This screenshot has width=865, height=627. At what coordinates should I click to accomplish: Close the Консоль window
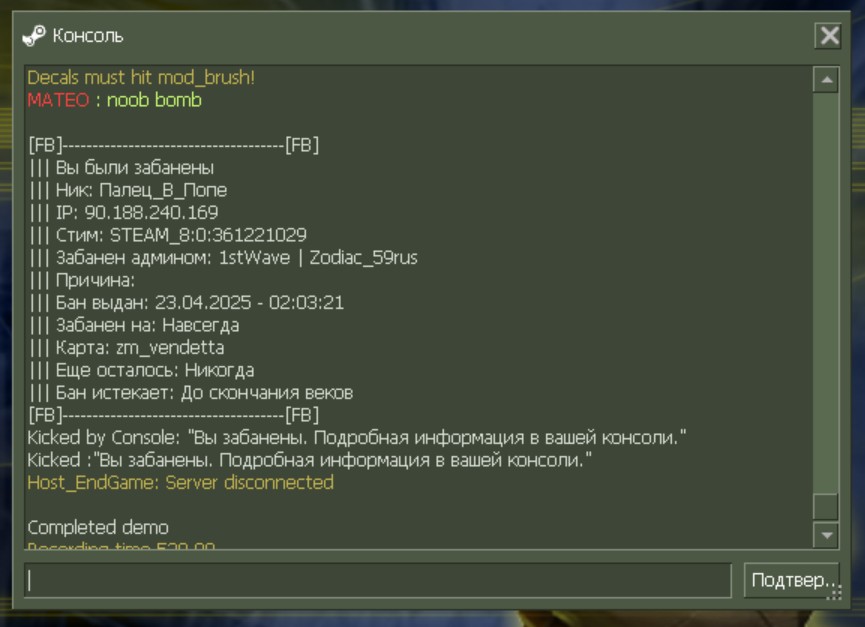pyautogui.click(x=828, y=36)
